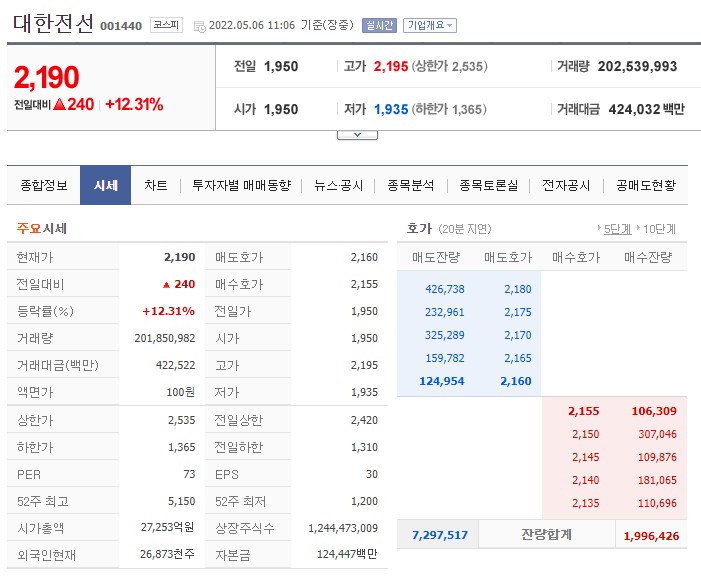Open 투자자별 매매동향 tab
The width and height of the screenshot is (701, 582).
tap(241, 185)
